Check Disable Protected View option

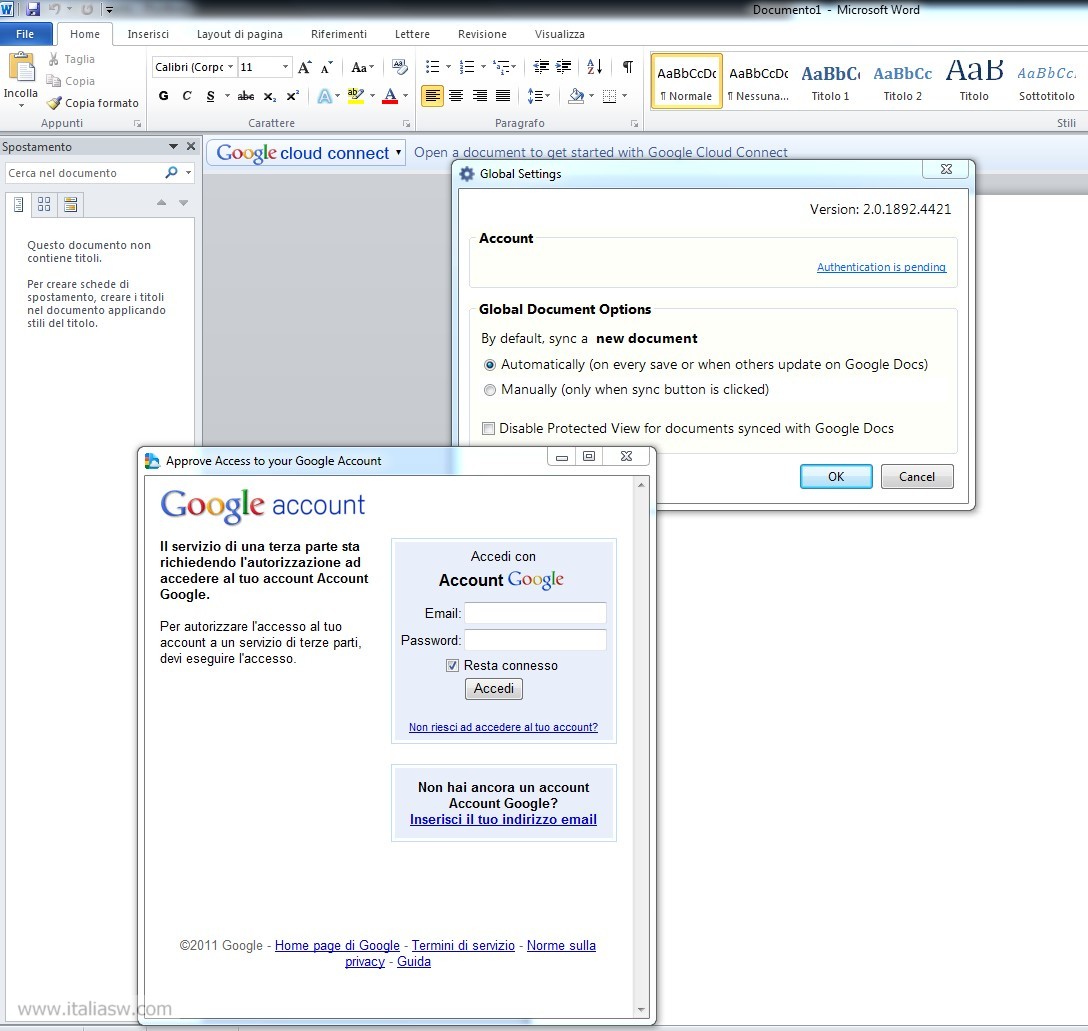pyautogui.click(x=488, y=429)
